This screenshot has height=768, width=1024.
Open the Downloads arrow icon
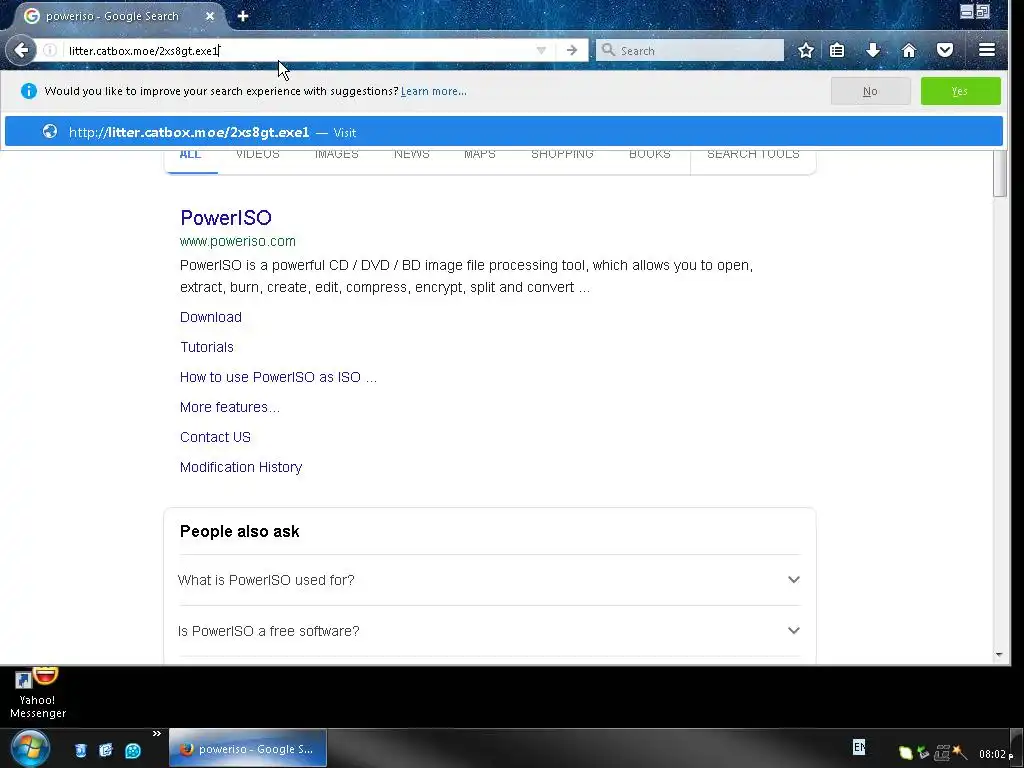pyautogui.click(x=873, y=50)
